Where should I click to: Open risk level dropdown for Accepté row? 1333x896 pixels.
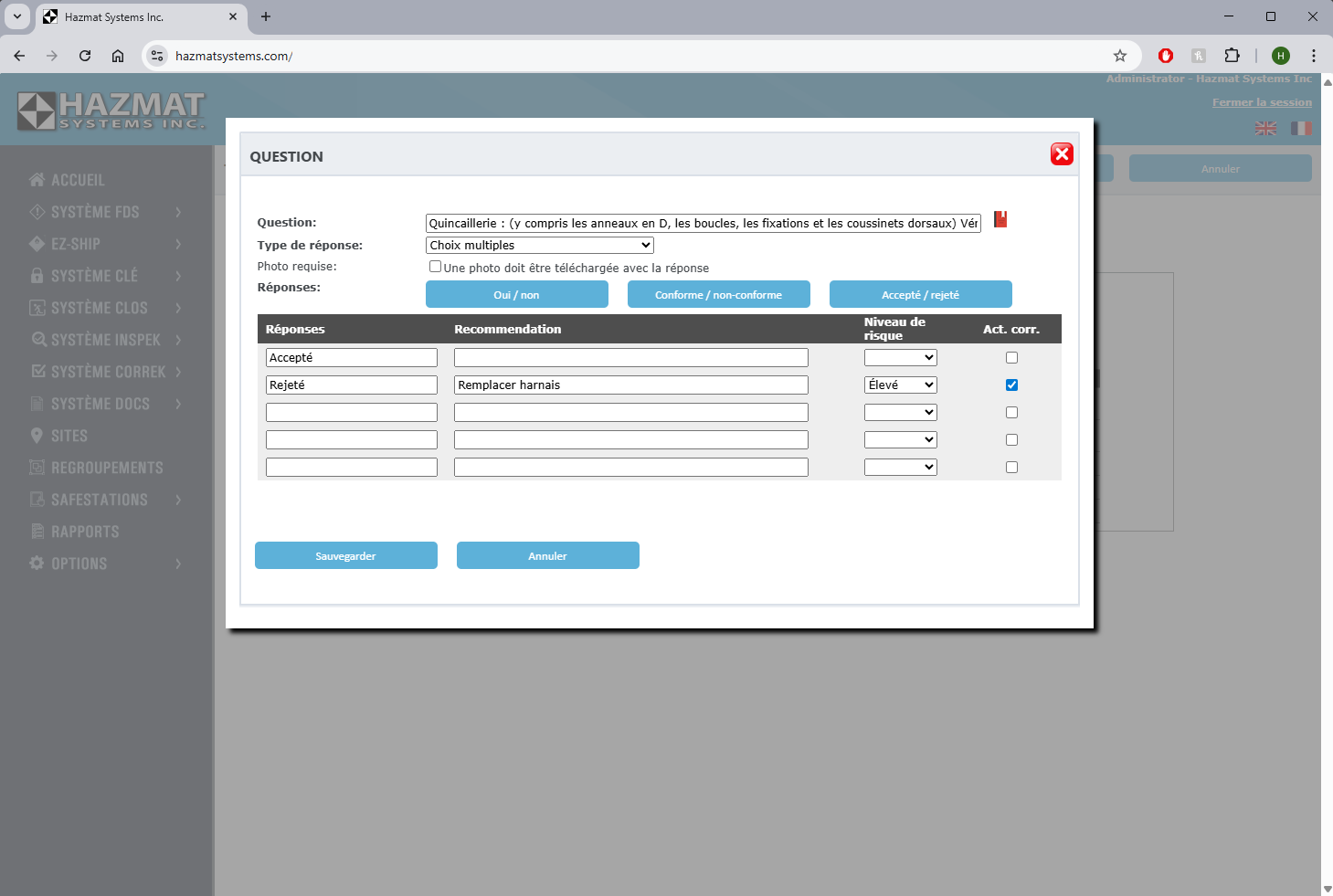coord(900,358)
